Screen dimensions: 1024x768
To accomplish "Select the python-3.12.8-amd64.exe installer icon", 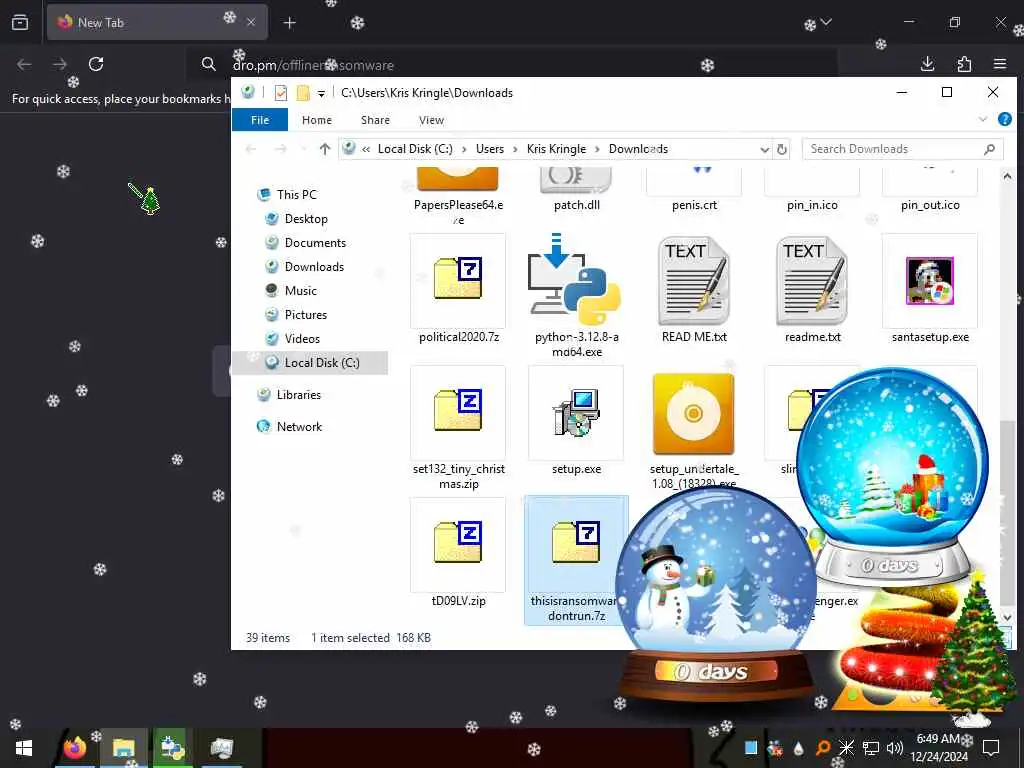I will pyautogui.click(x=575, y=280).
